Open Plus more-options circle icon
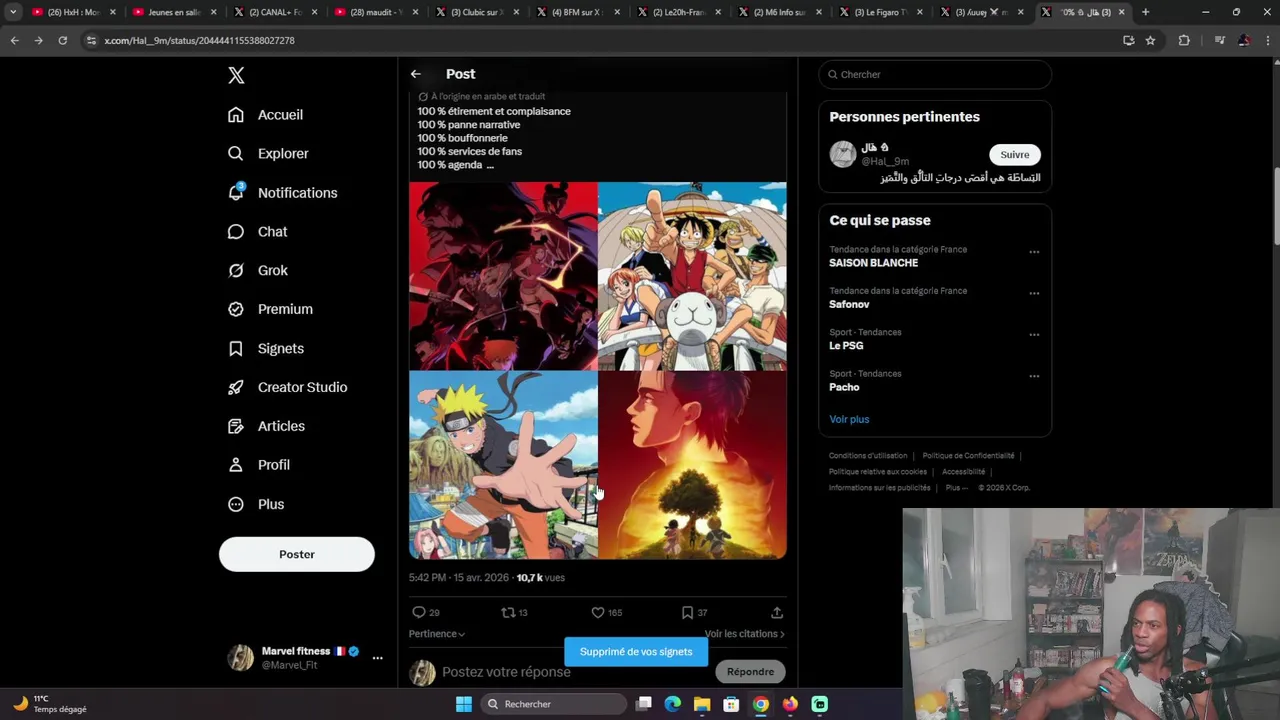 click(236, 505)
